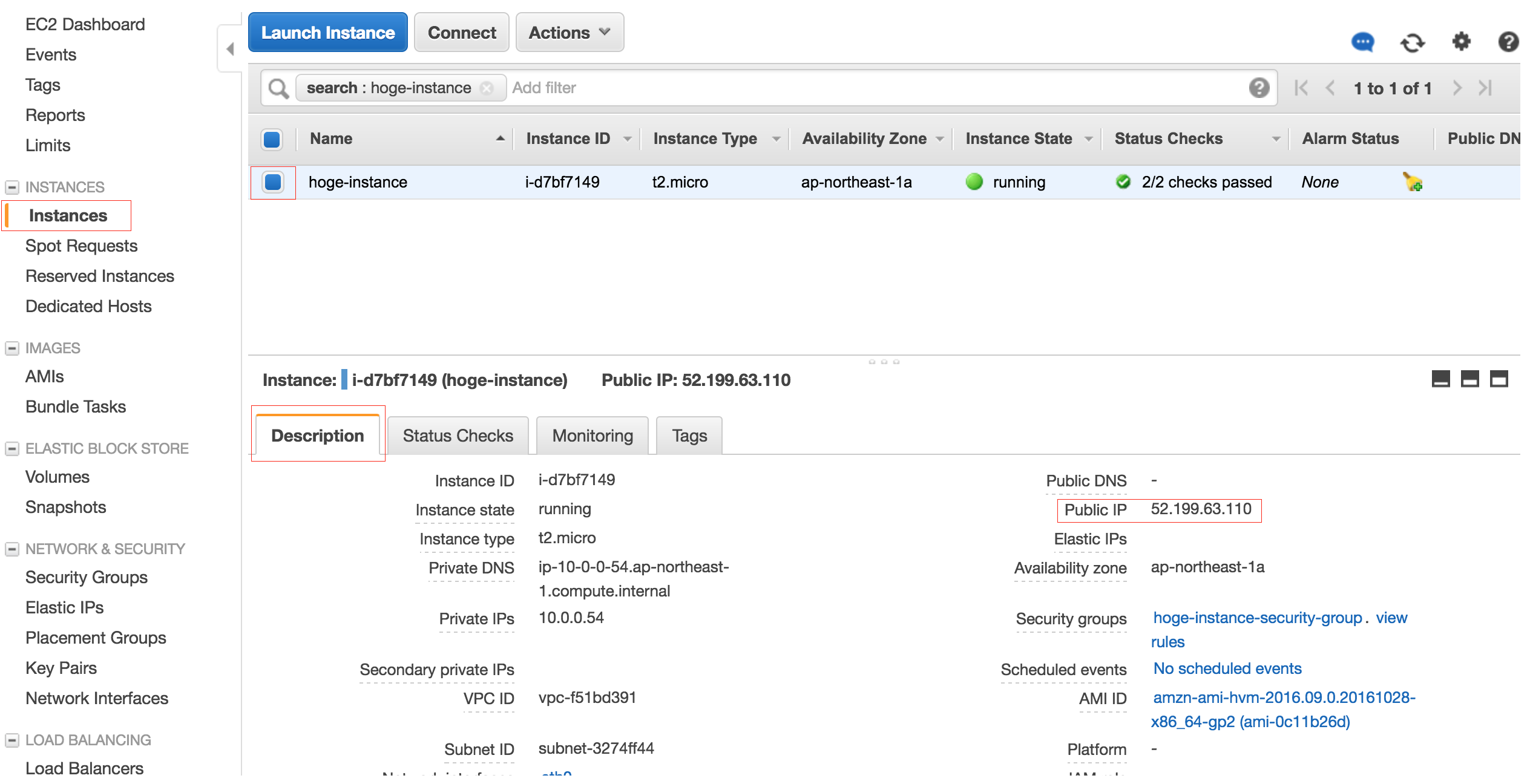Collapse the ELASTIC BLOCK STORE section
1530x784 pixels.
pyautogui.click(x=11, y=448)
